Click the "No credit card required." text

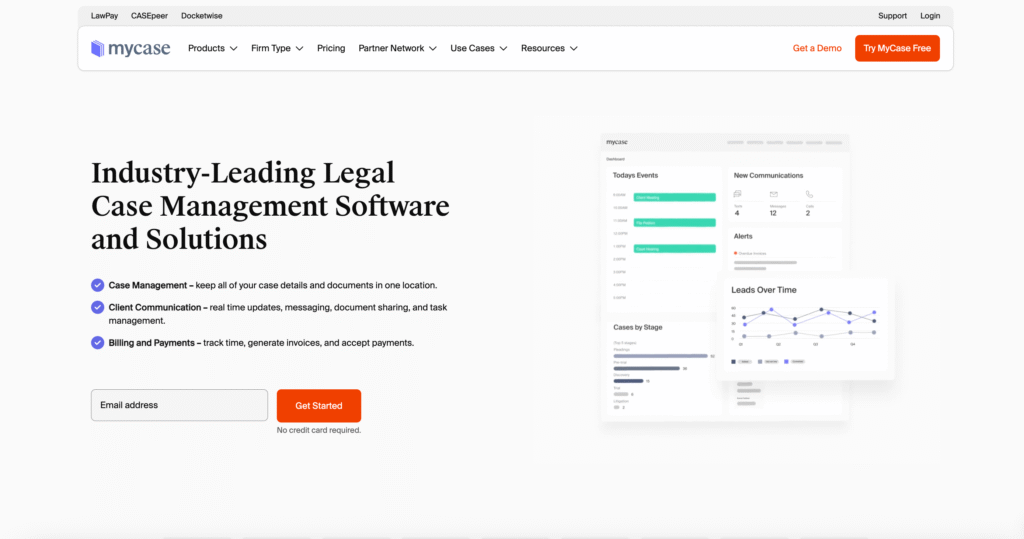pos(319,430)
